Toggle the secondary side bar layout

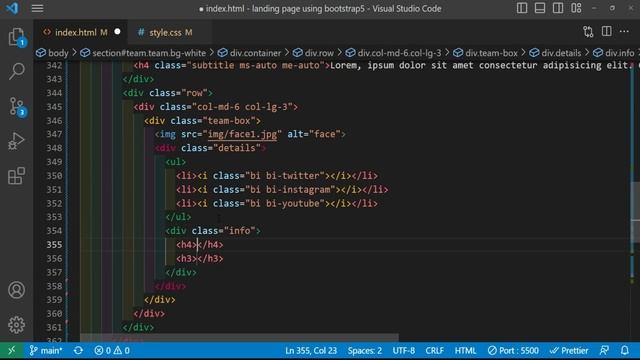click(x=558, y=8)
